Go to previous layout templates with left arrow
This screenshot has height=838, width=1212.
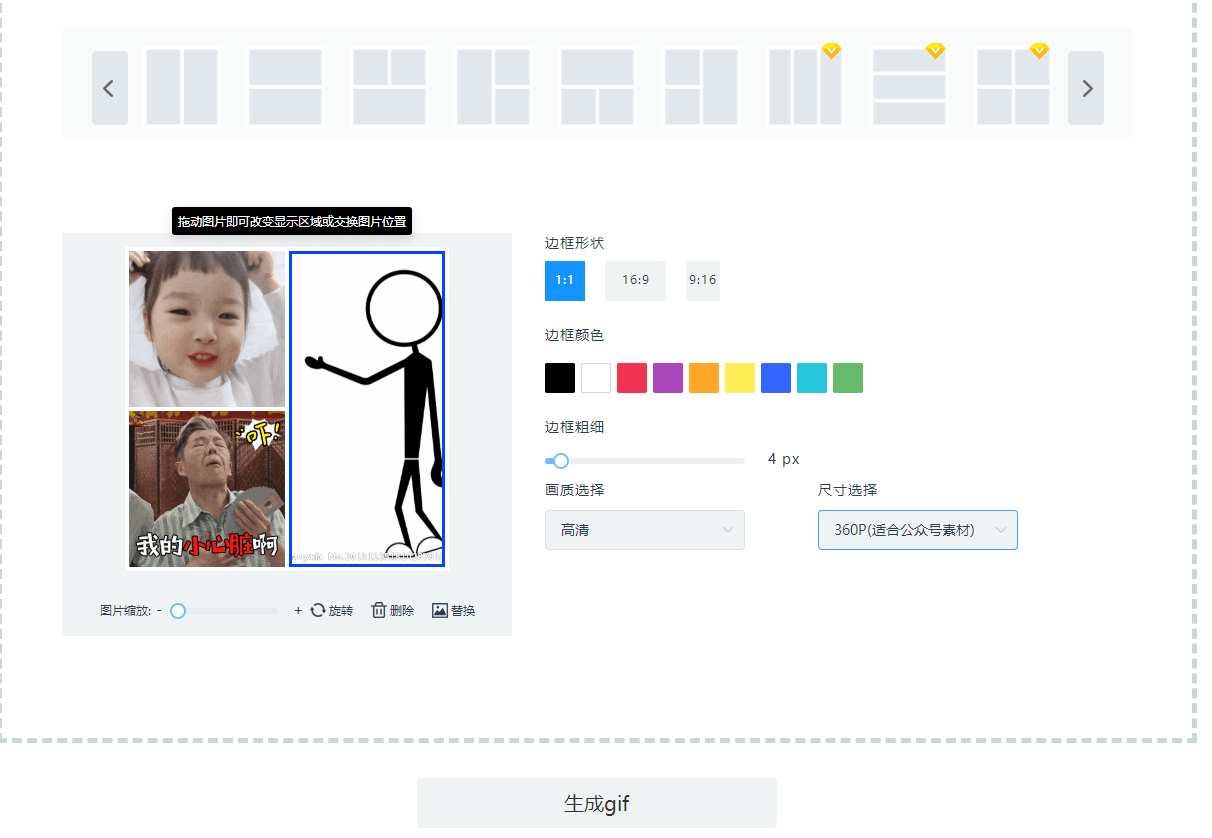(110, 88)
